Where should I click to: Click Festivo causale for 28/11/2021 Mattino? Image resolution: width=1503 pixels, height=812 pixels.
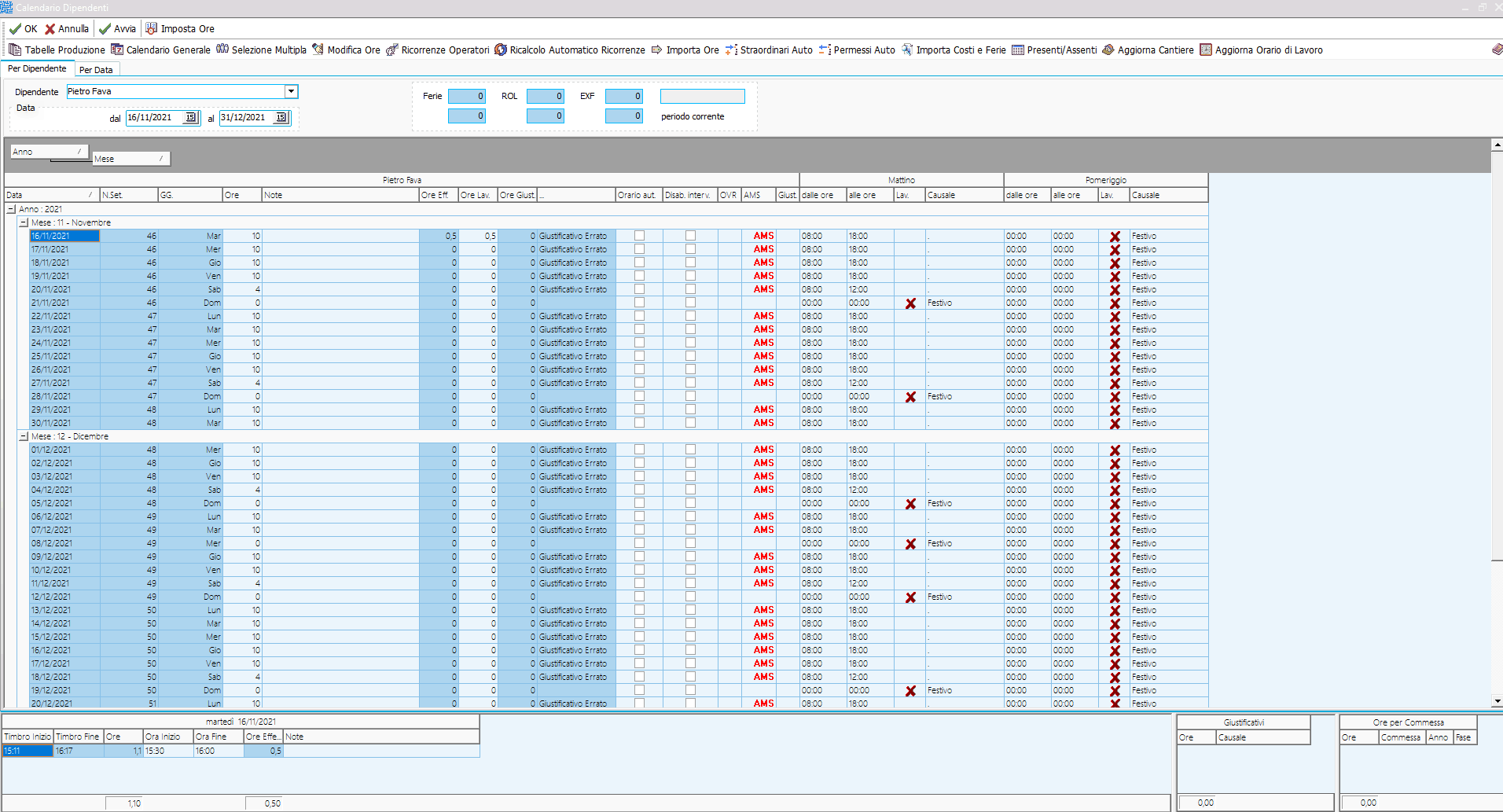coord(964,396)
